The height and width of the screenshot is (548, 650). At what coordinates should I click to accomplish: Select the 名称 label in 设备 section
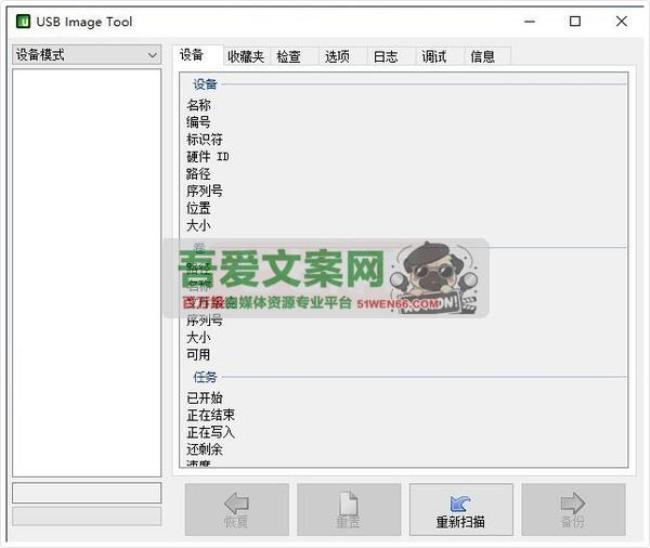(x=199, y=105)
